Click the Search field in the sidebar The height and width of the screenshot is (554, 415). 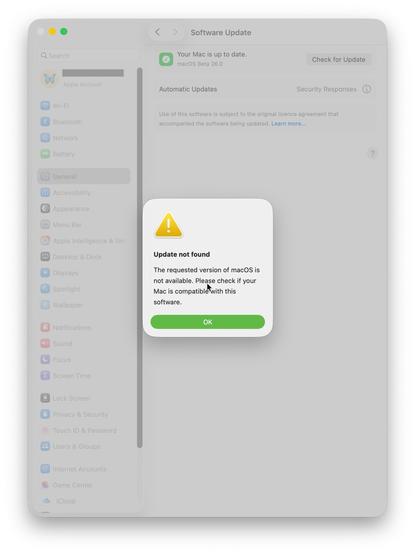pos(88,55)
